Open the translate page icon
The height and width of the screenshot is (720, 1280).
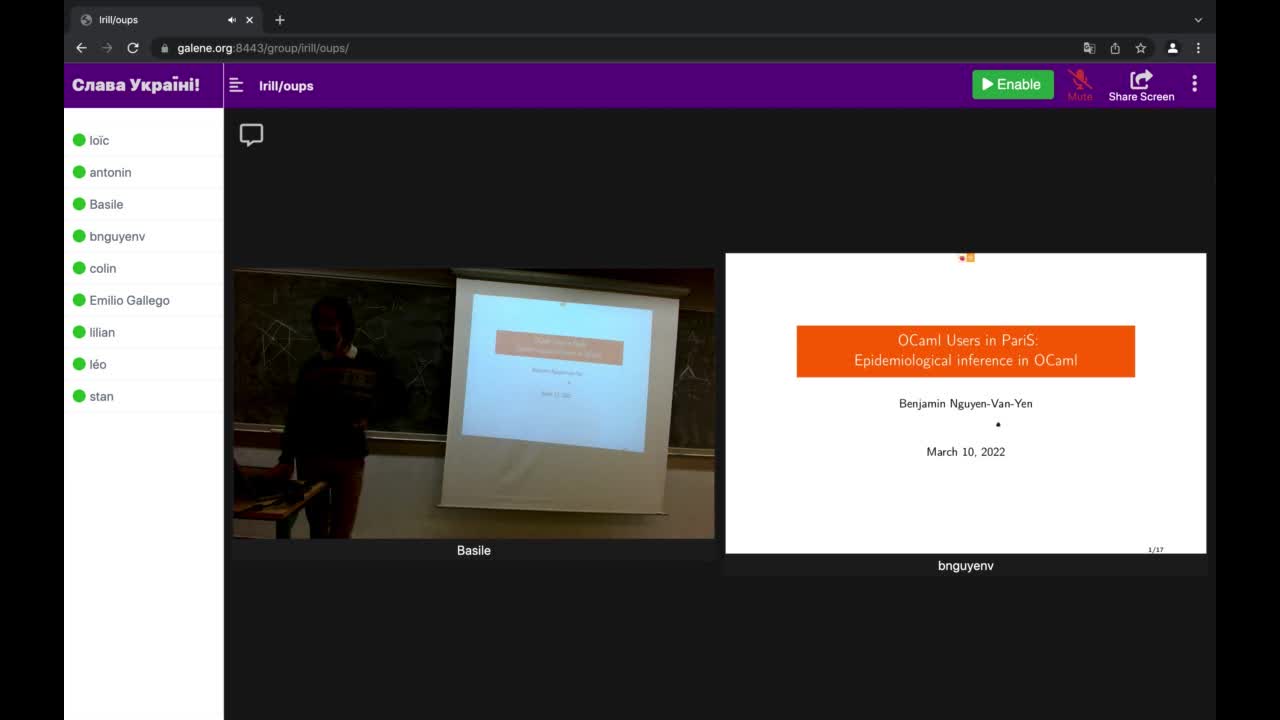point(1089,48)
